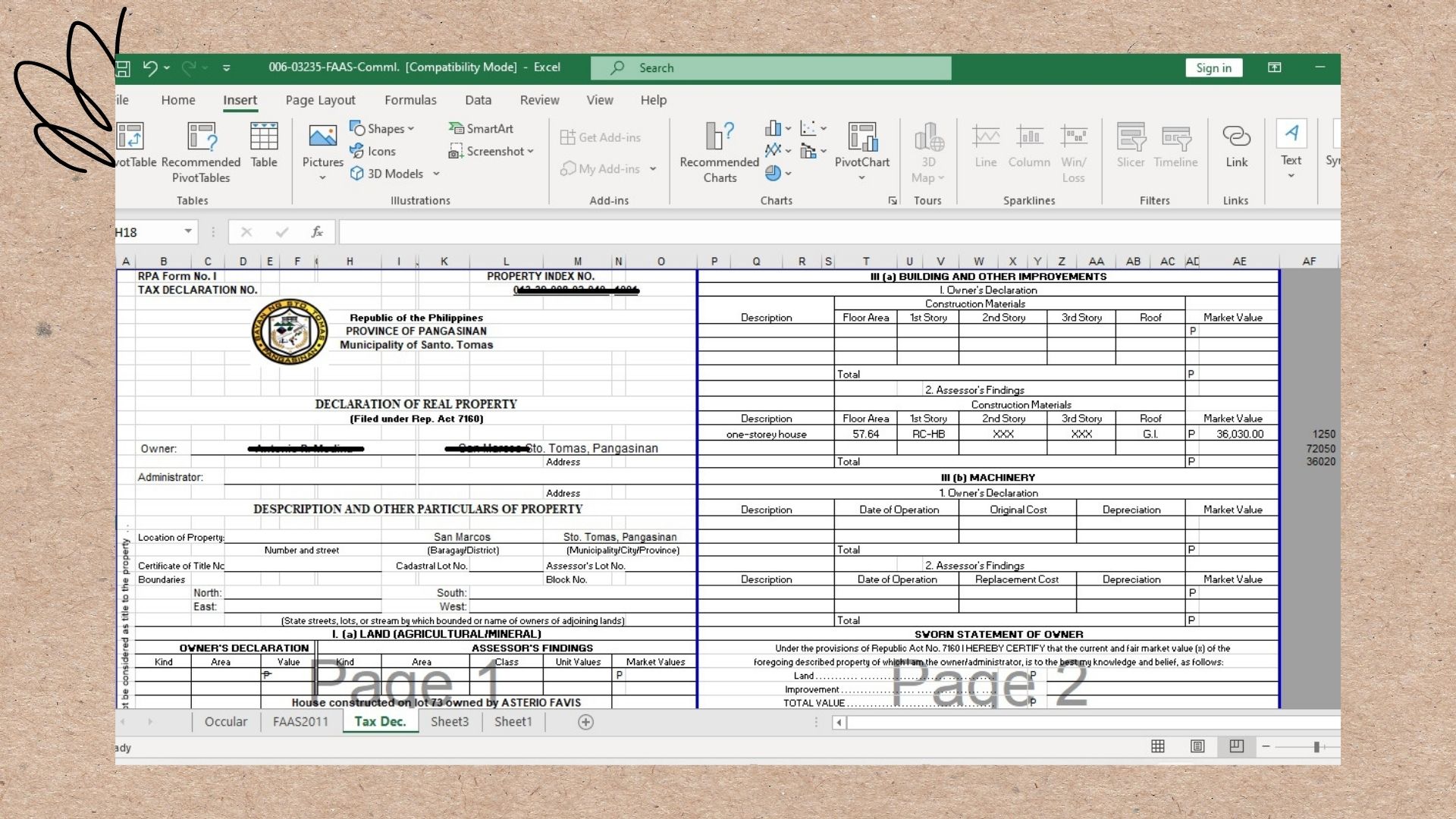Add a new sheet with plus icon
This screenshot has width=1456, height=819.
[x=585, y=722]
